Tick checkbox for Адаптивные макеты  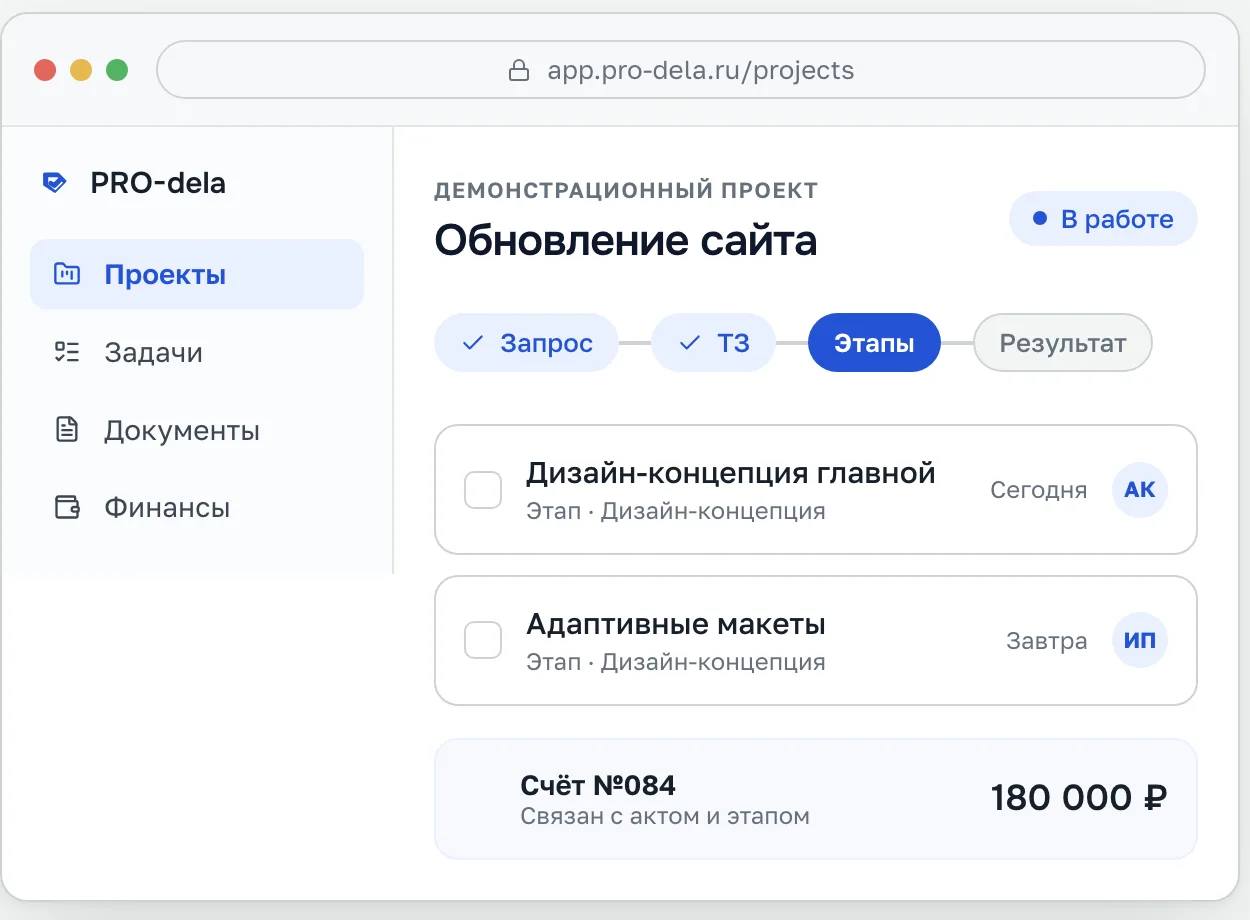pos(483,640)
